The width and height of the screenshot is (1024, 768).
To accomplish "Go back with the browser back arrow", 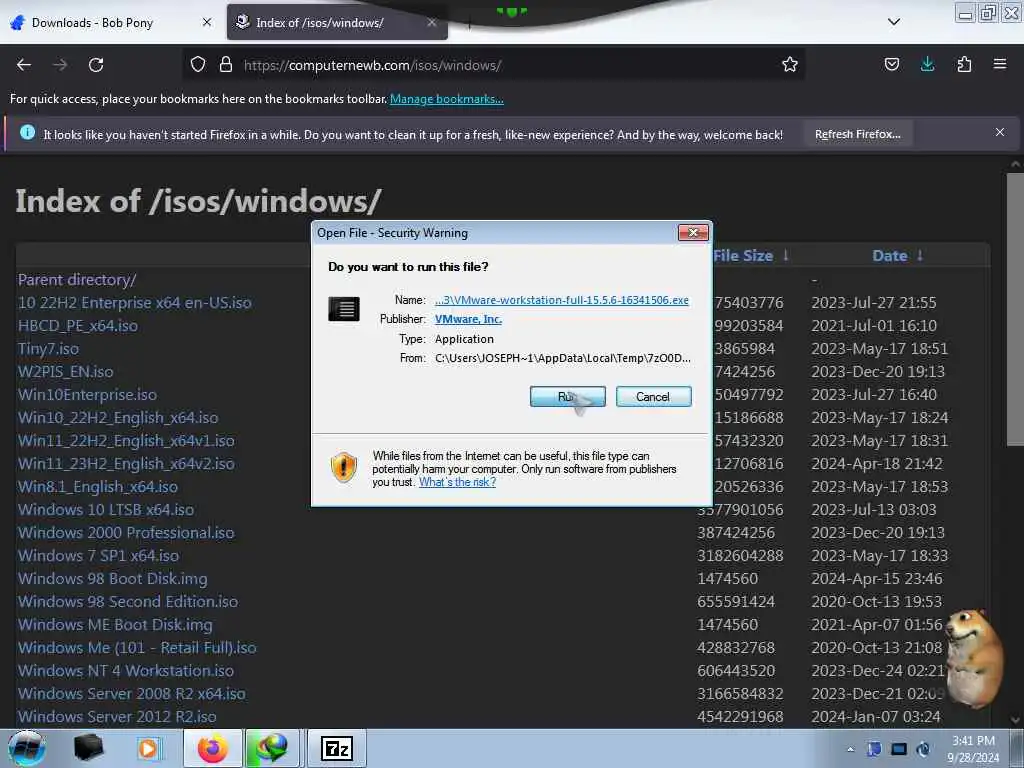I will point(24,65).
